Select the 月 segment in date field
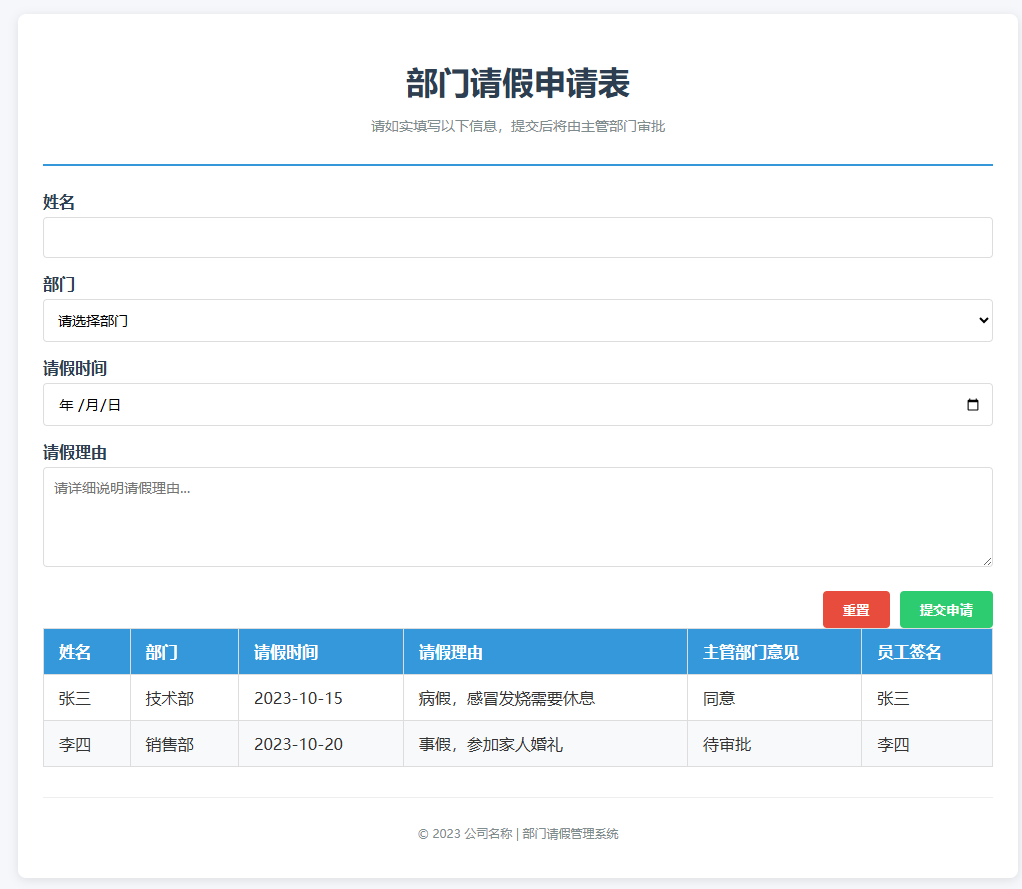 point(92,405)
